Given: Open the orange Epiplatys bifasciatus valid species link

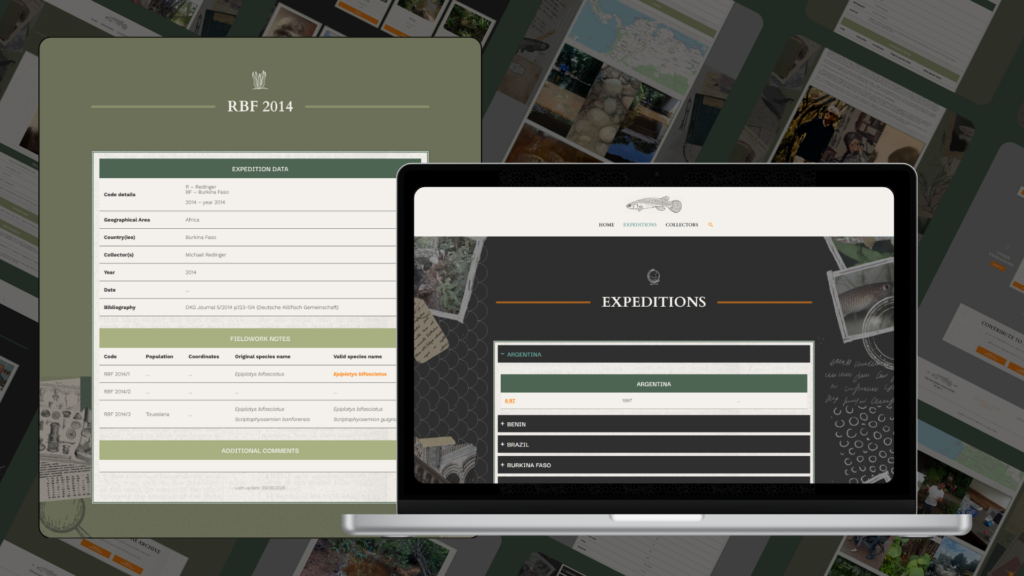Looking at the screenshot, I should (360, 374).
